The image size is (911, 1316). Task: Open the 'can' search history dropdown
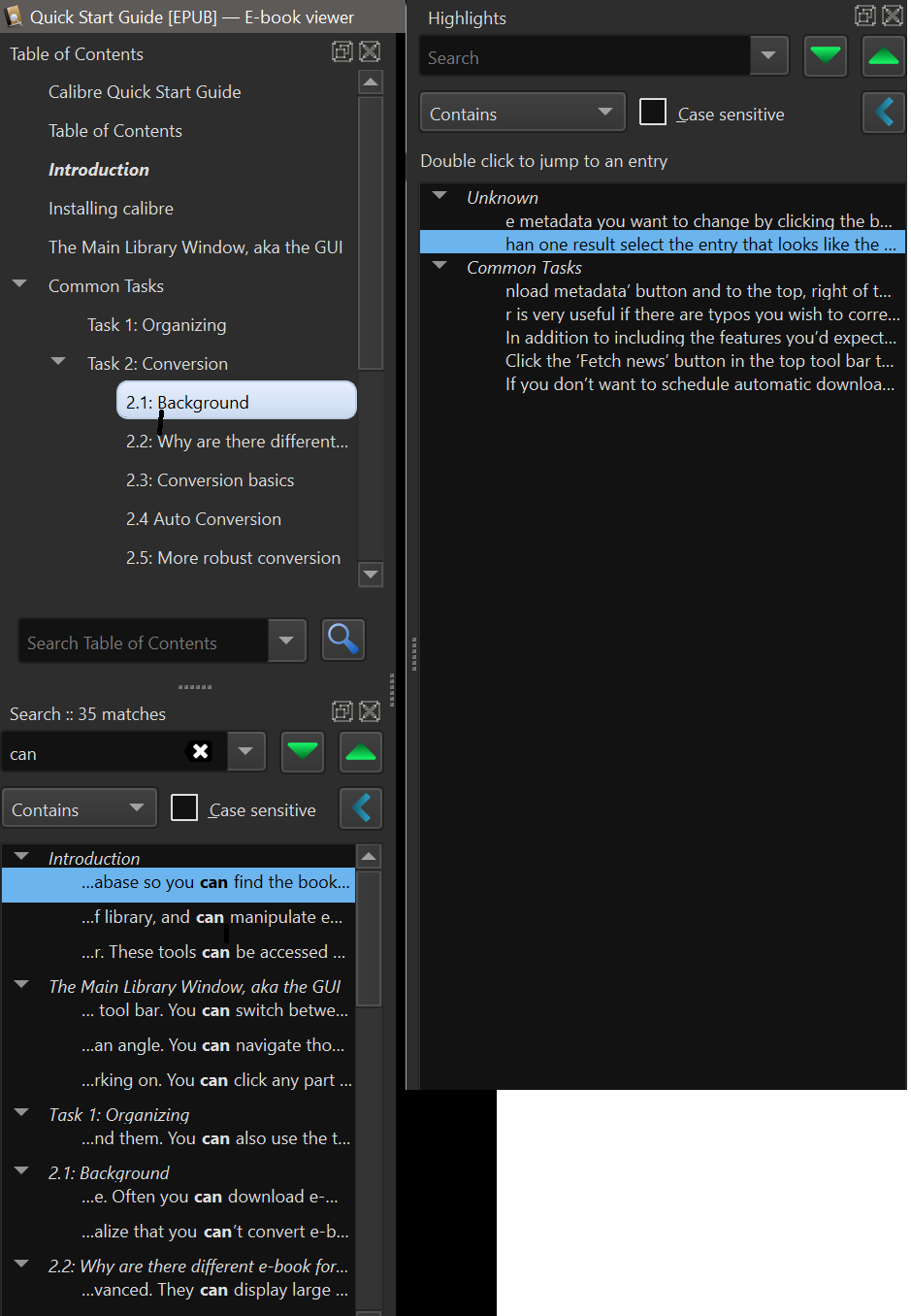click(x=246, y=751)
